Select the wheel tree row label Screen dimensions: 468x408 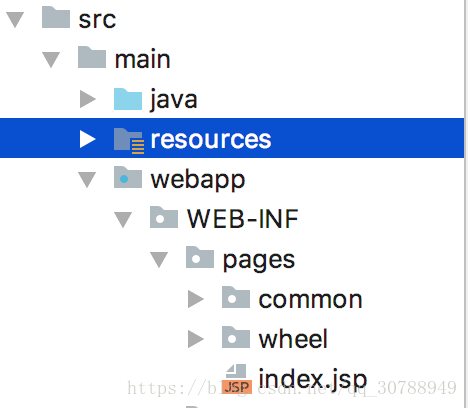[x=293, y=339]
